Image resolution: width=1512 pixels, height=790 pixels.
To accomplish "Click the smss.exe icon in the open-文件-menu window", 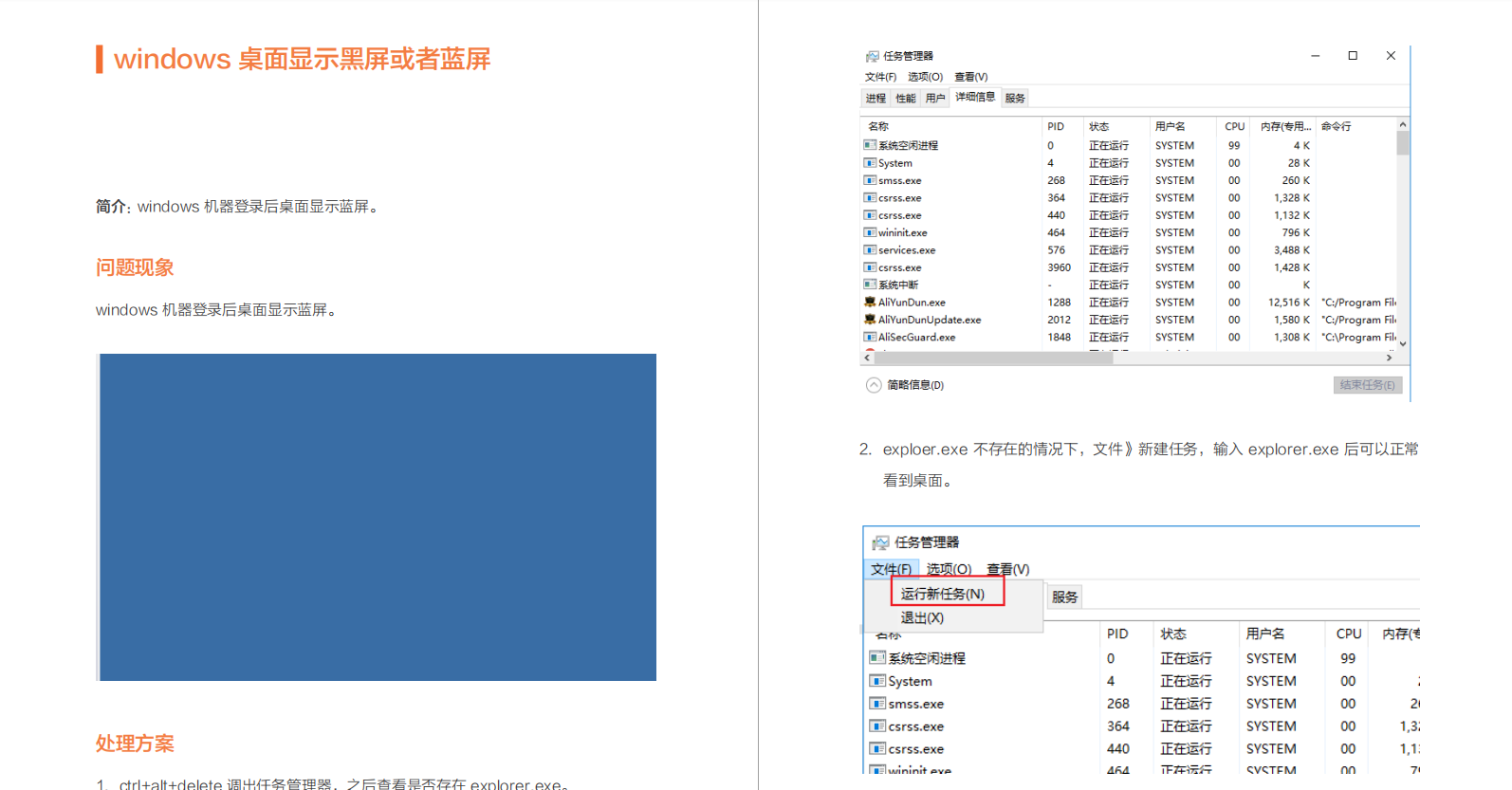I will coord(877,704).
